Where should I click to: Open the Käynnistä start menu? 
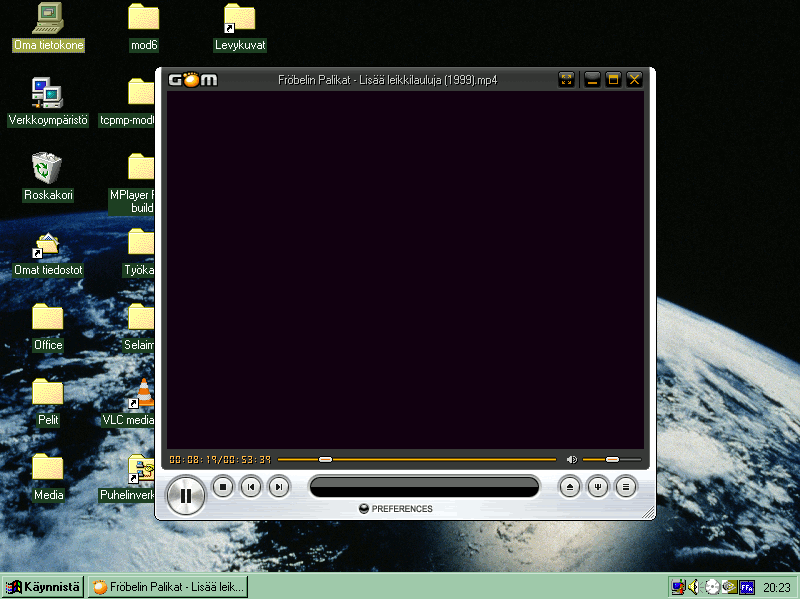click(x=43, y=587)
